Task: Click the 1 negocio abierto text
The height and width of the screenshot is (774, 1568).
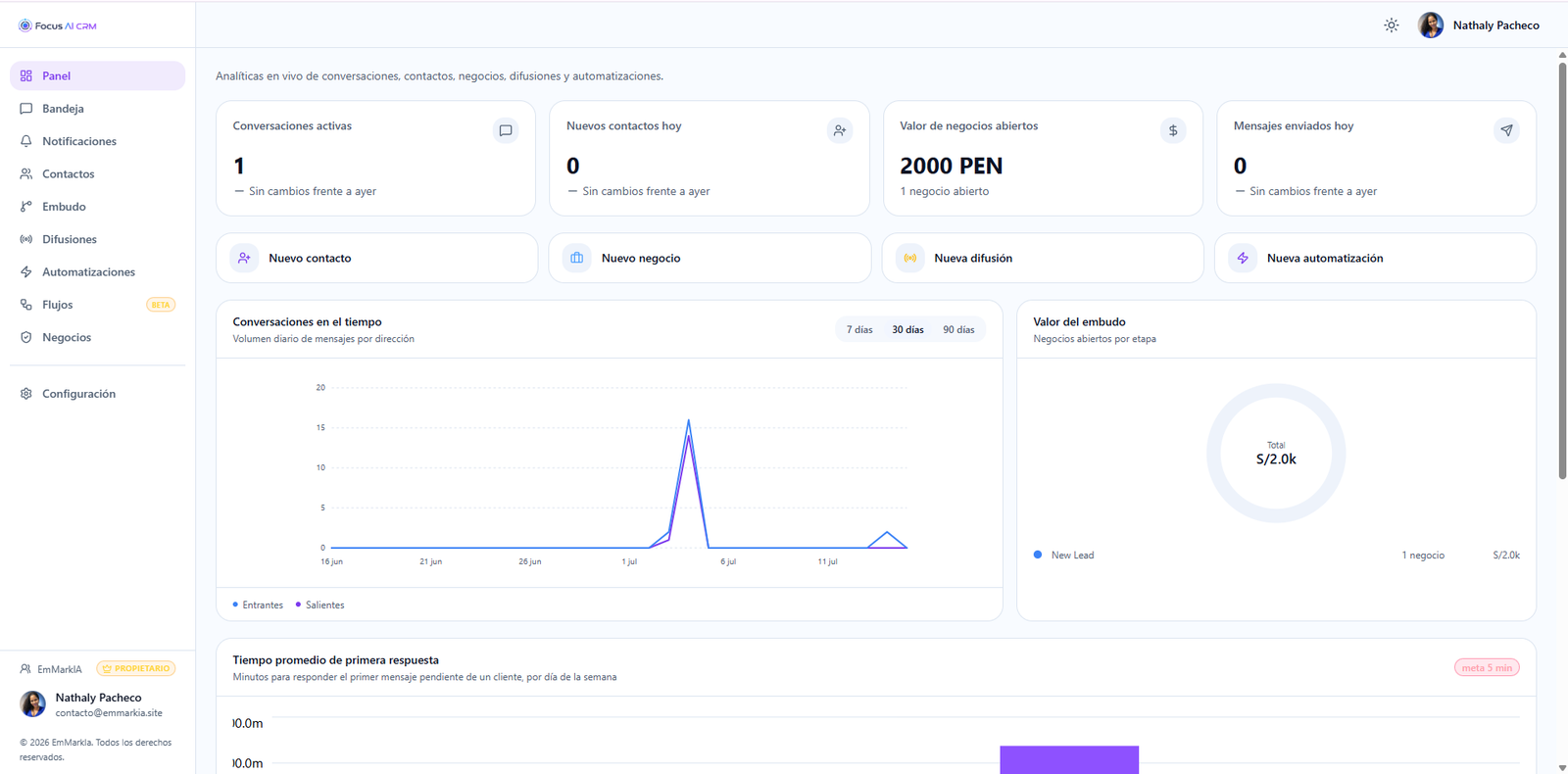Action: (944, 191)
